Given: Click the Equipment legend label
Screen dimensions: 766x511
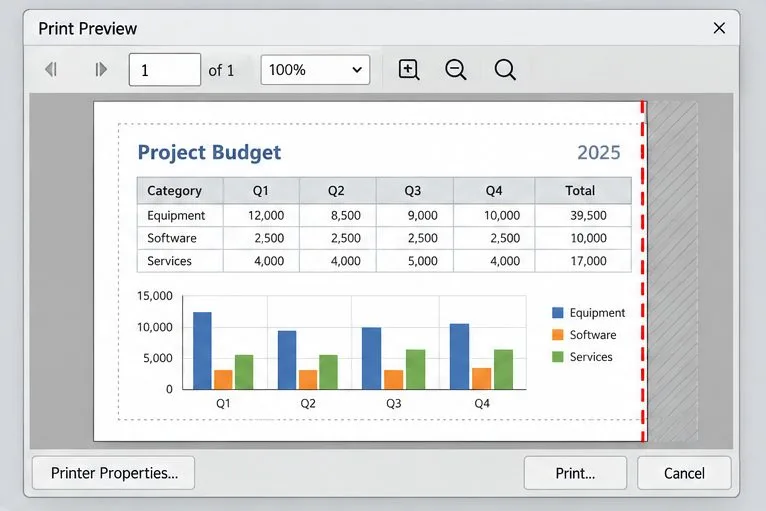Looking at the screenshot, I should tap(597, 313).
